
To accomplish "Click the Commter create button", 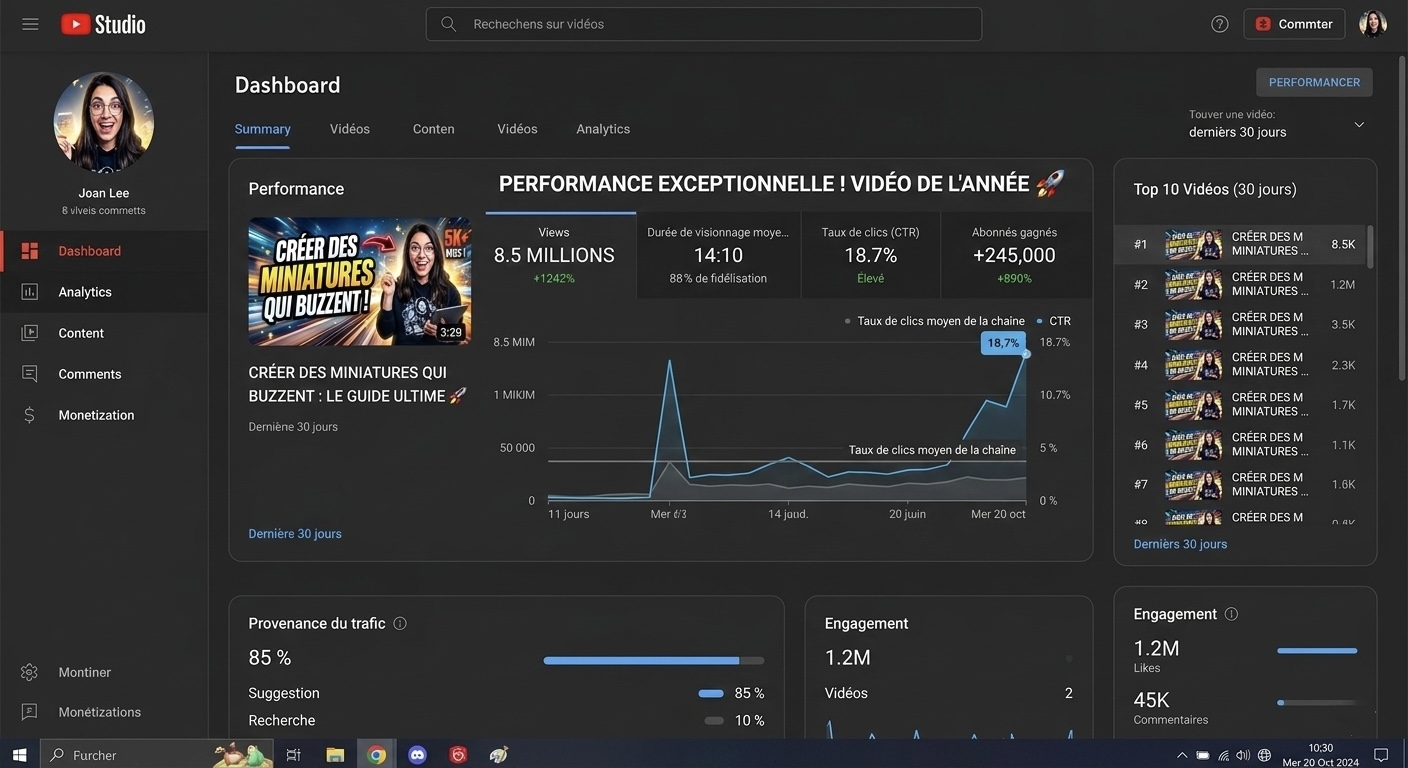I will tap(1294, 24).
